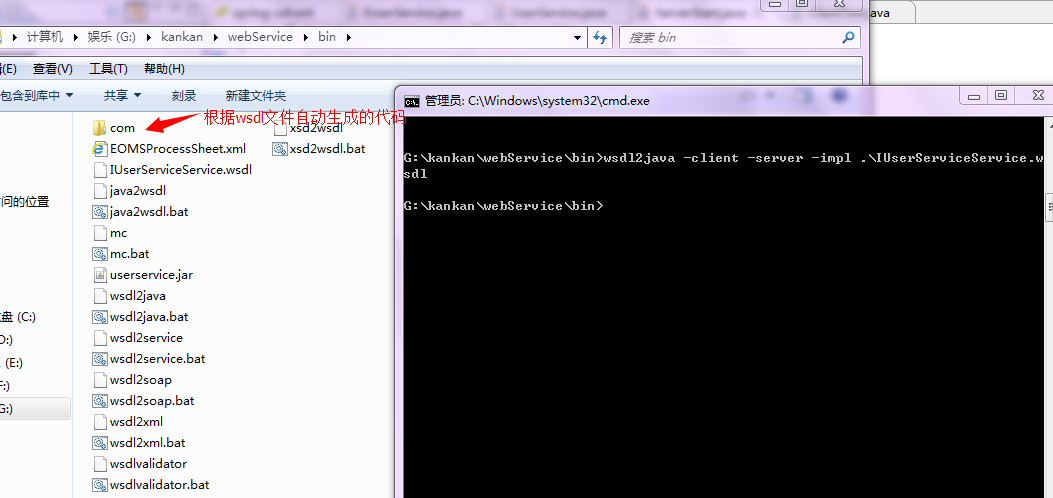Expand the arrow after 计算机 in breadcrumb
The height and width of the screenshot is (498, 1053).
coord(75,37)
